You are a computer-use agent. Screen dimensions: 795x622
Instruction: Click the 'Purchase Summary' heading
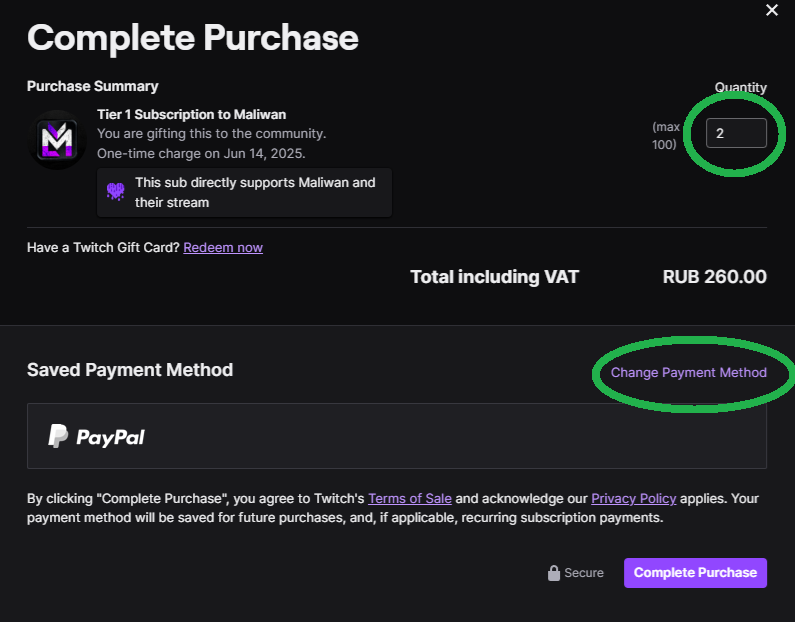point(93,86)
